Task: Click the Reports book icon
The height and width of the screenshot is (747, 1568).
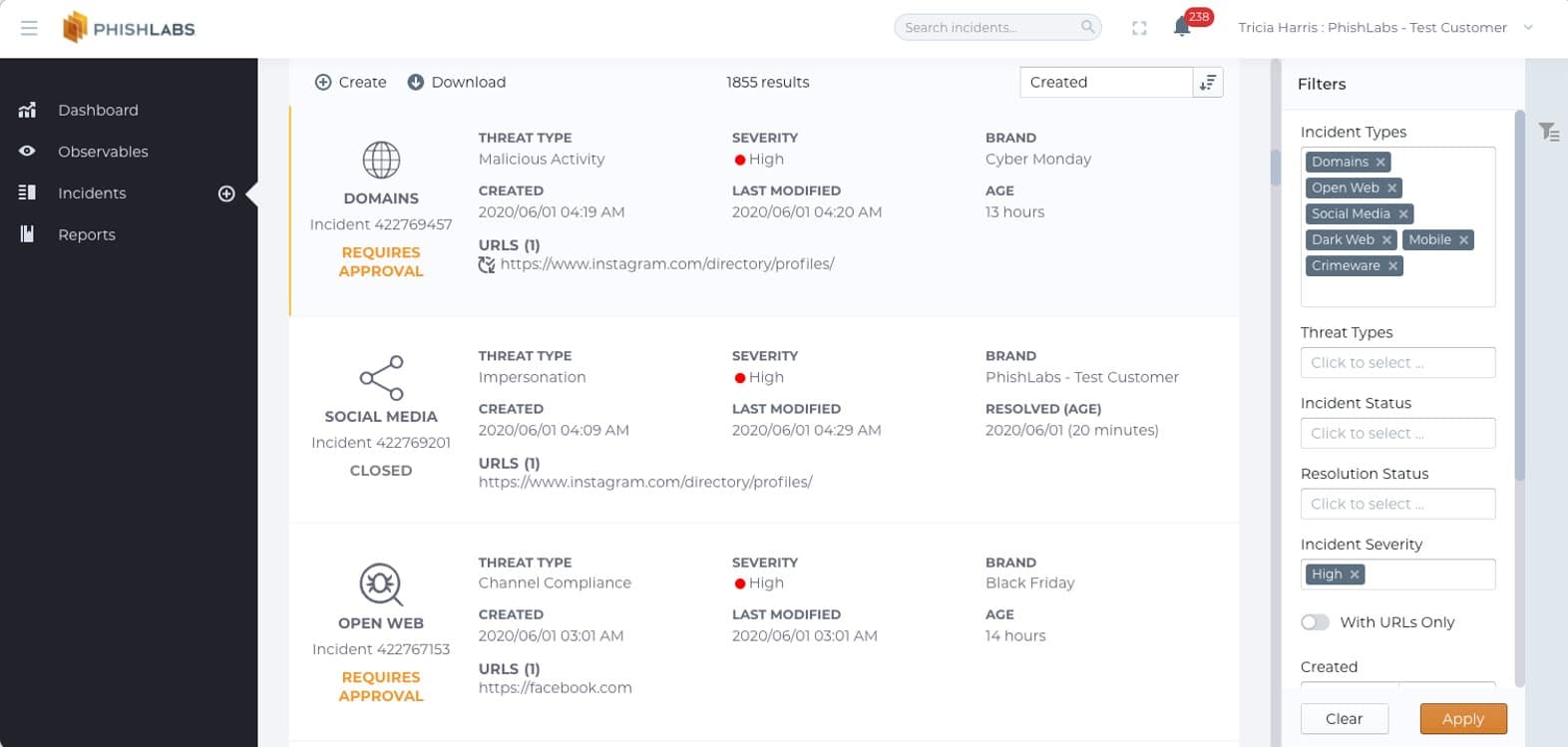Action: click(27, 234)
